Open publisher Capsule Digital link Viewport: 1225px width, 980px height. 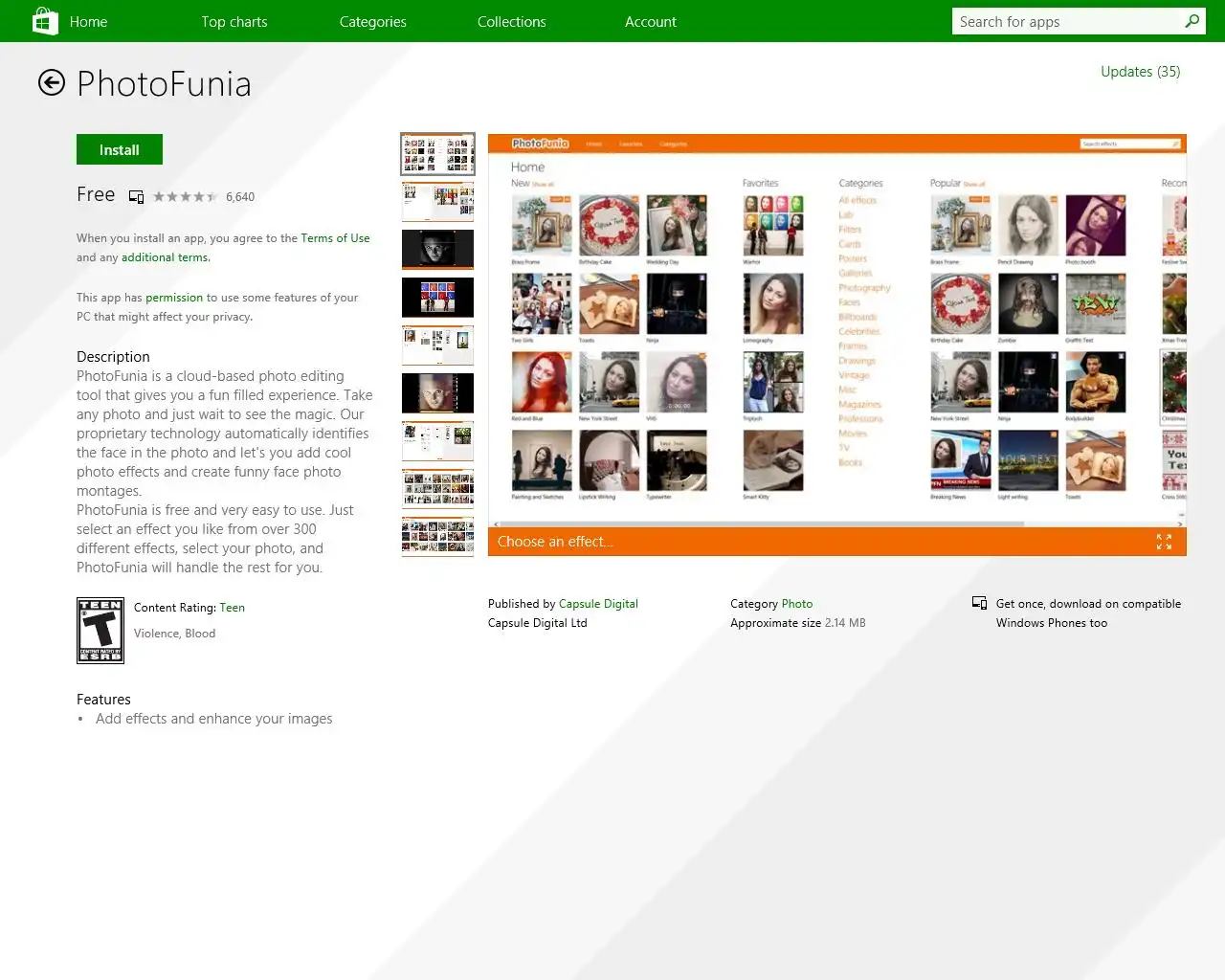click(598, 604)
